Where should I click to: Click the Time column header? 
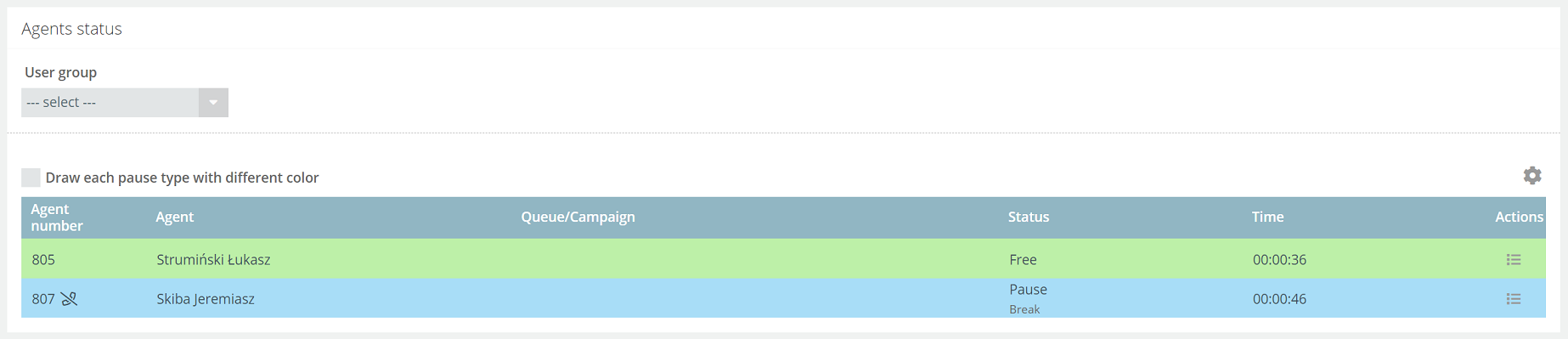point(1267,217)
